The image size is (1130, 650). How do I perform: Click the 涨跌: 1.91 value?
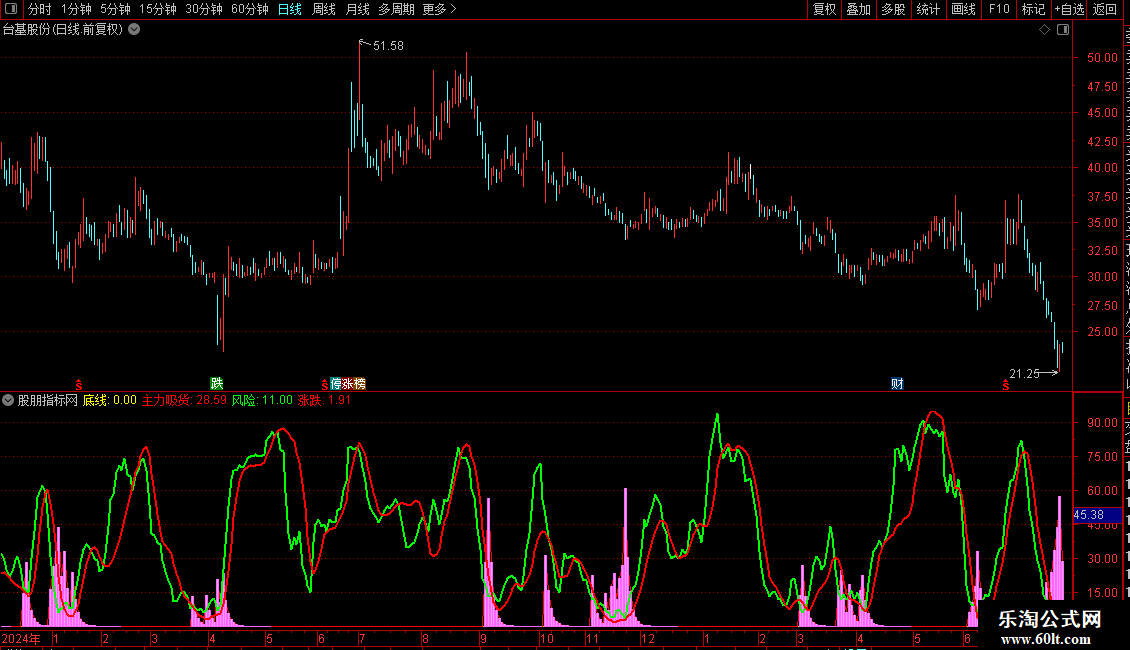pyautogui.click(x=324, y=400)
